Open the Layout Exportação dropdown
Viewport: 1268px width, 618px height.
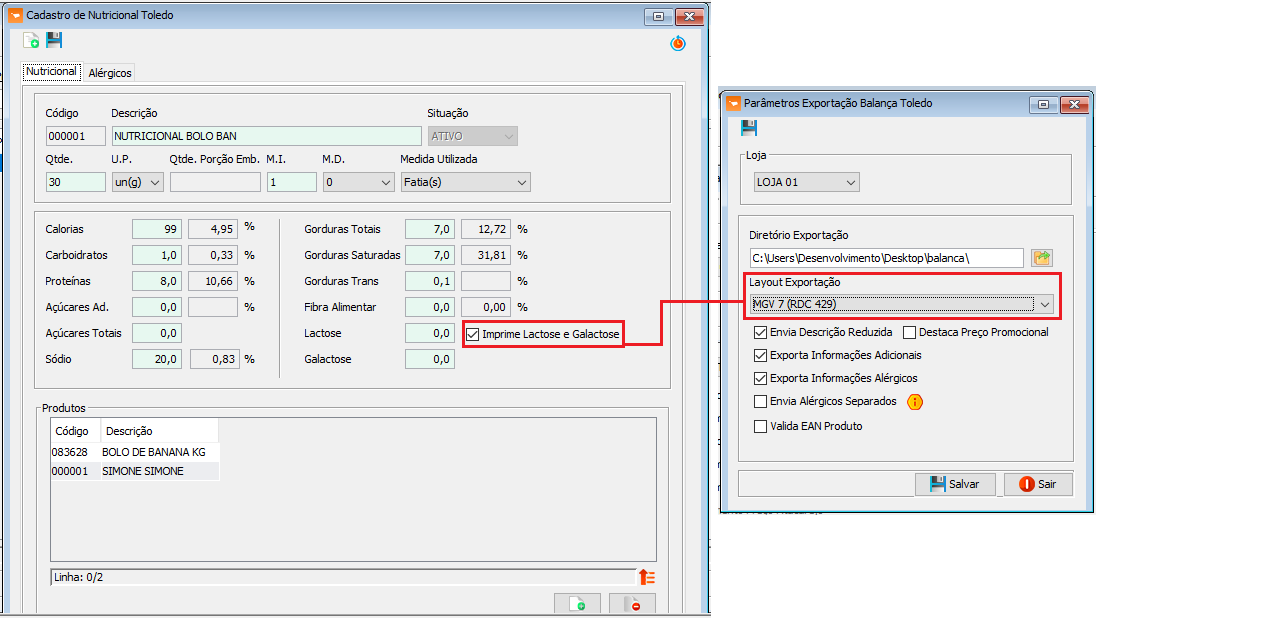click(x=1045, y=304)
